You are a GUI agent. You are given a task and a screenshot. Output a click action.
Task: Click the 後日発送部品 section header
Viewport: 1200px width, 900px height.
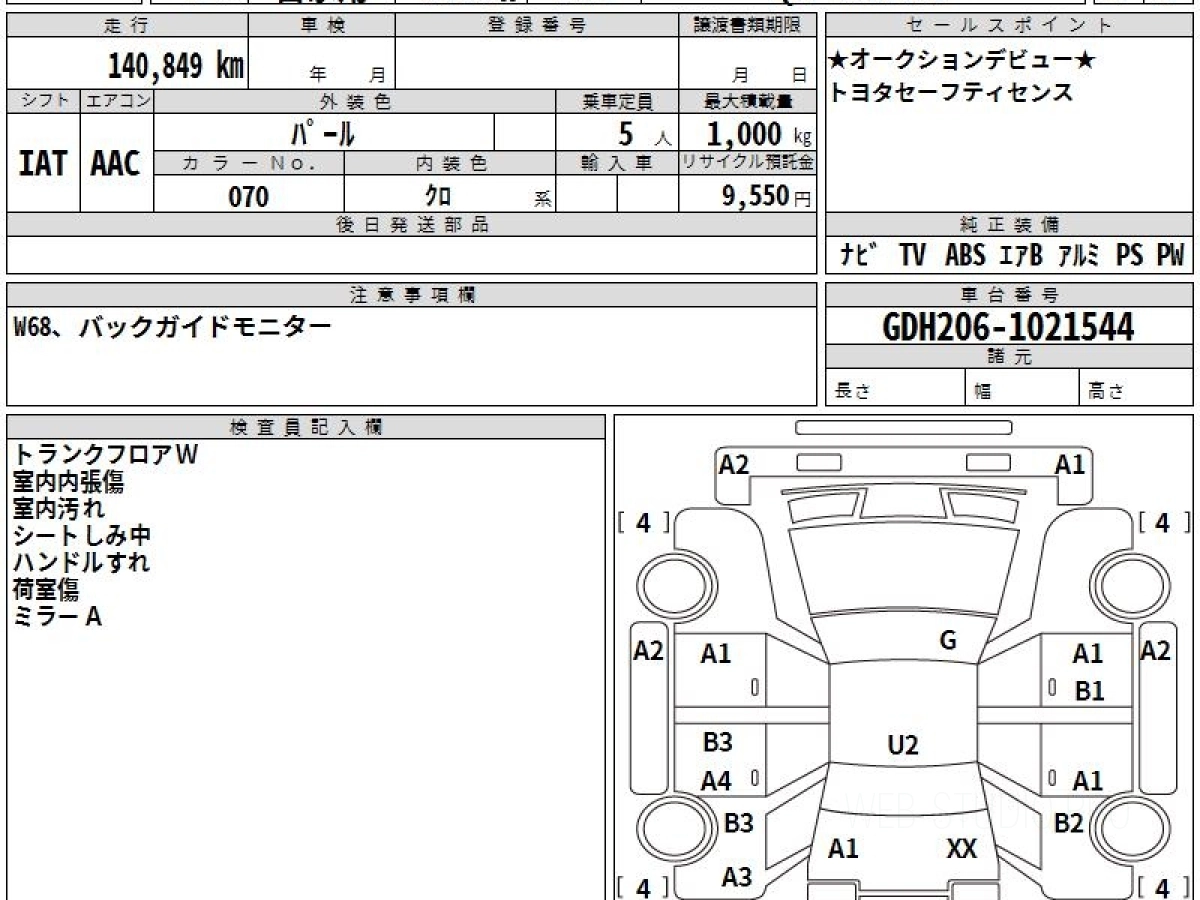click(411, 225)
